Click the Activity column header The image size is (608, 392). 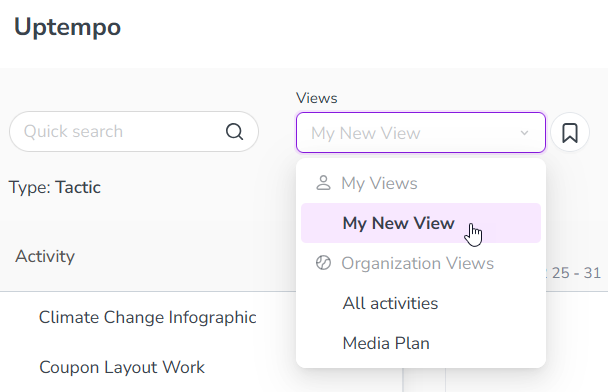pos(45,256)
